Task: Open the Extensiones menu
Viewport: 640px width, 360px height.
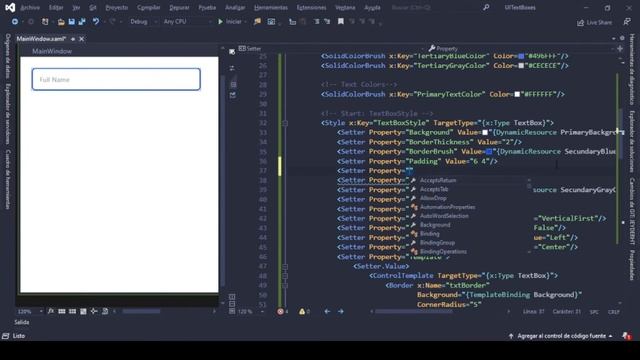Action: click(x=311, y=7)
